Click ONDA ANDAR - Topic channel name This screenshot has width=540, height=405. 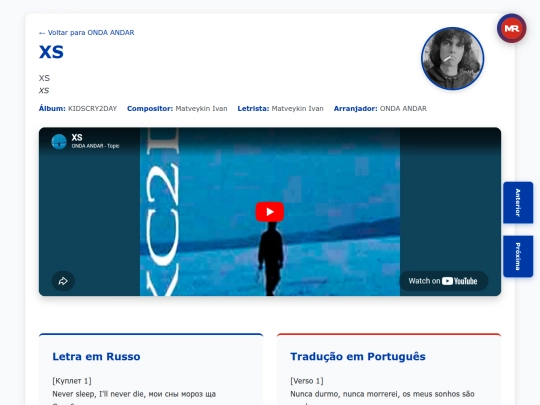click(95, 146)
